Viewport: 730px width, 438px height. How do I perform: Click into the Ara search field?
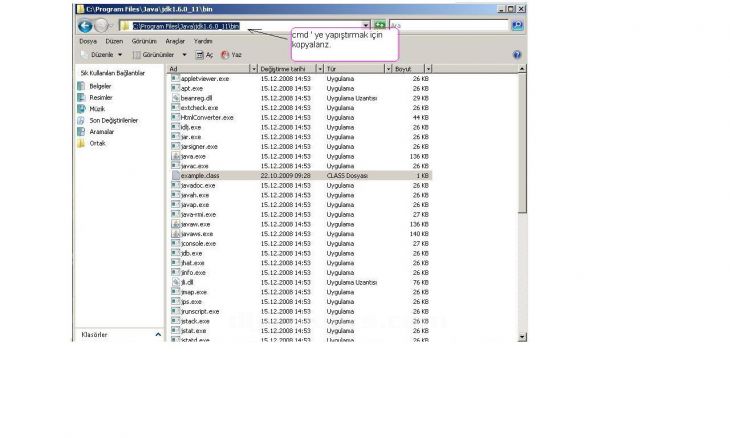pos(449,26)
